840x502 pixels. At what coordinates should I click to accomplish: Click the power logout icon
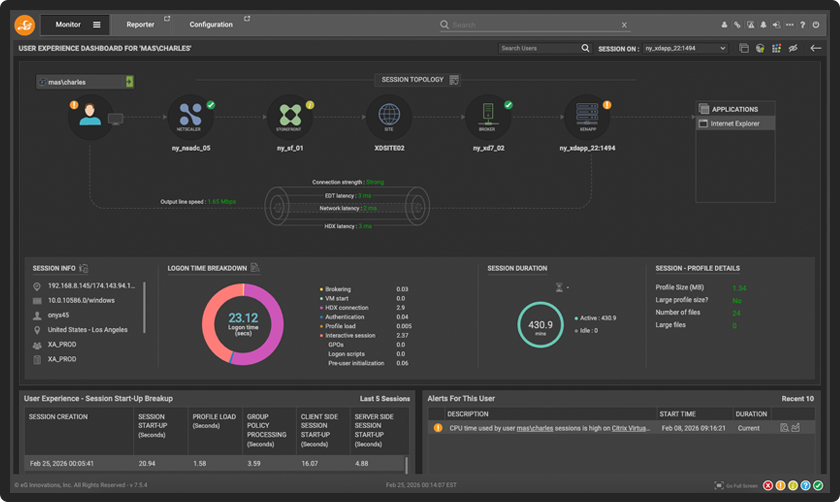(x=816, y=25)
